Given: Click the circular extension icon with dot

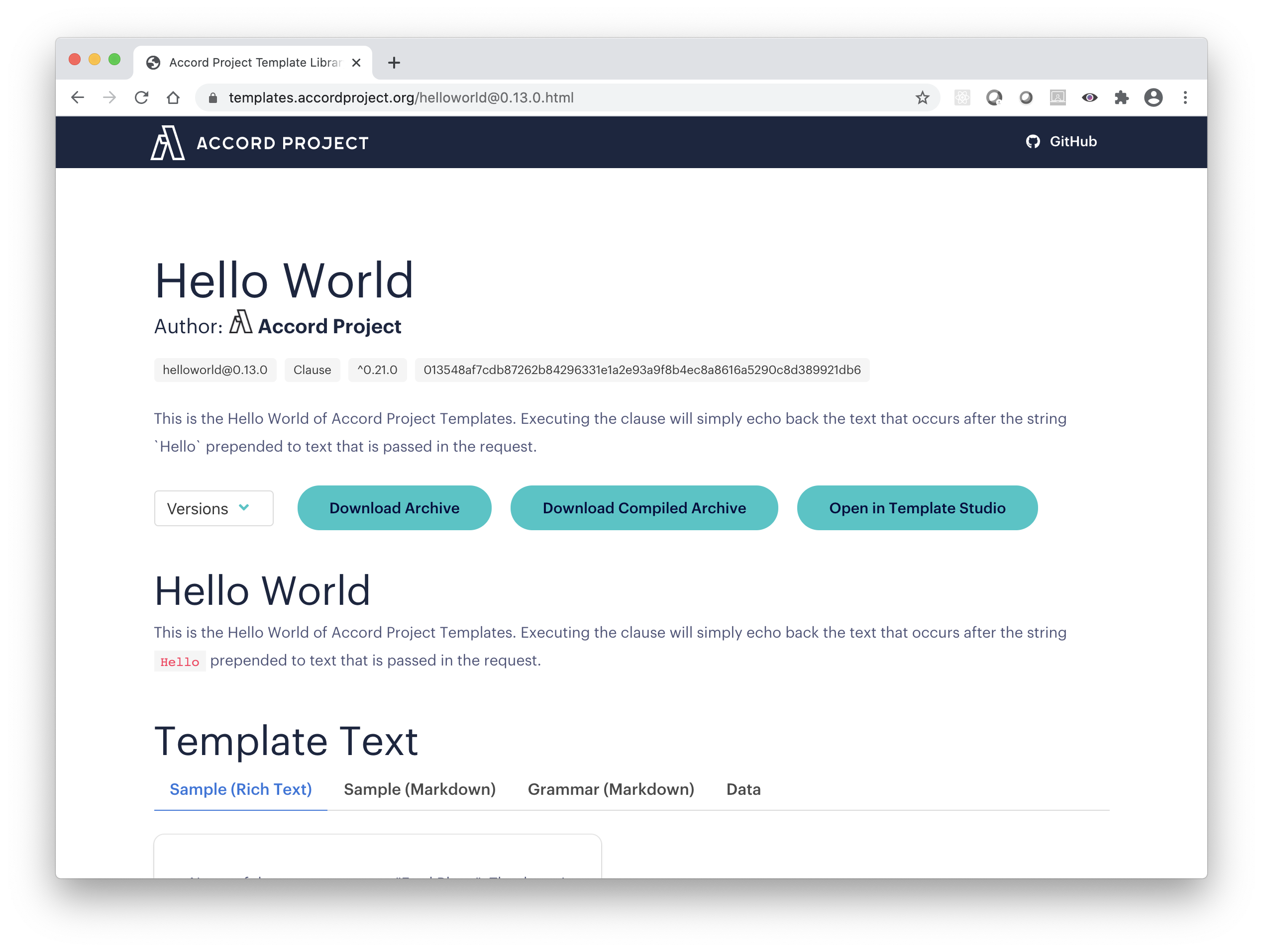Looking at the screenshot, I should [x=994, y=98].
